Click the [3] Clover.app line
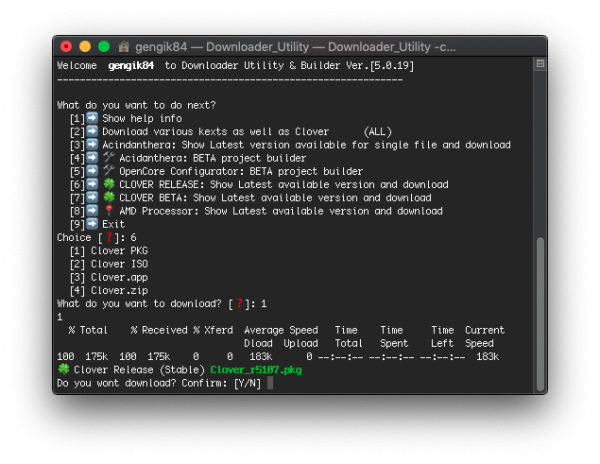This screenshot has height=464, width=600. 109,277
